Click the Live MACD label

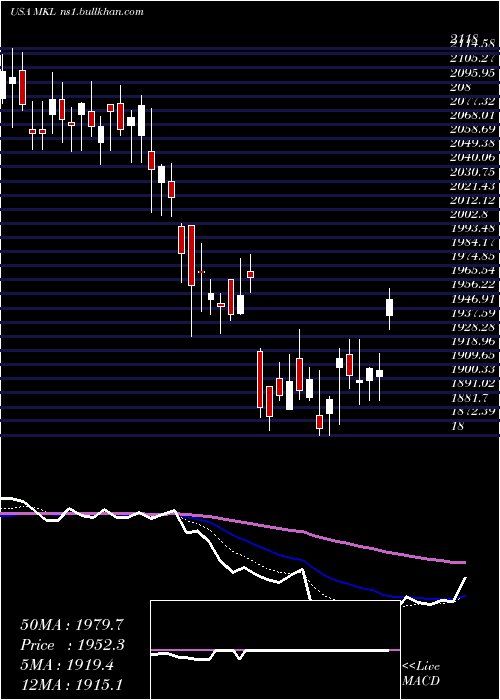(x=421, y=673)
